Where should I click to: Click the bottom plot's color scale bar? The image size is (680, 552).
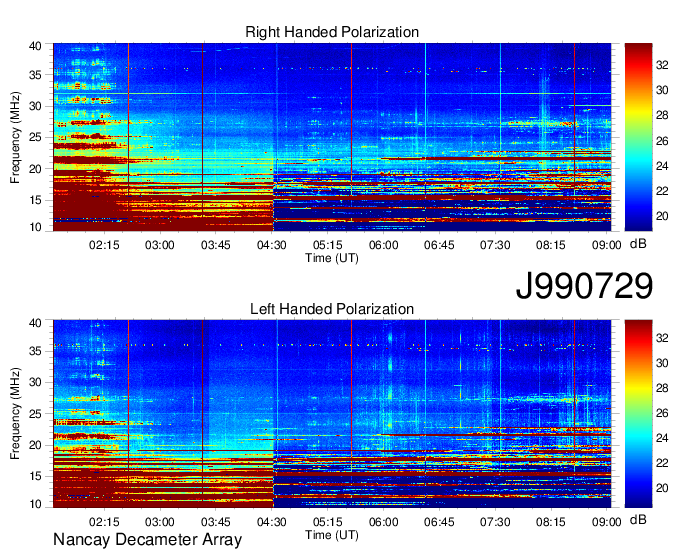tap(638, 414)
